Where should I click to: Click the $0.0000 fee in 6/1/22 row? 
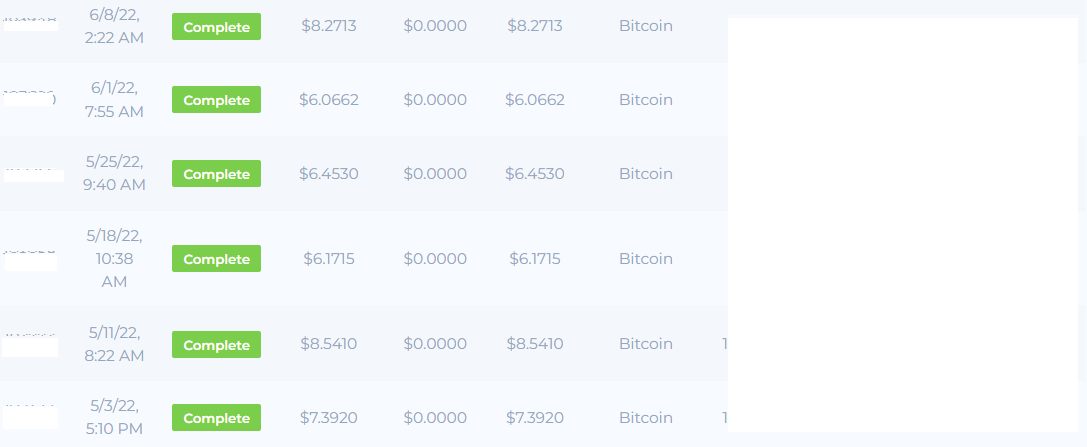[x=435, y=100]
